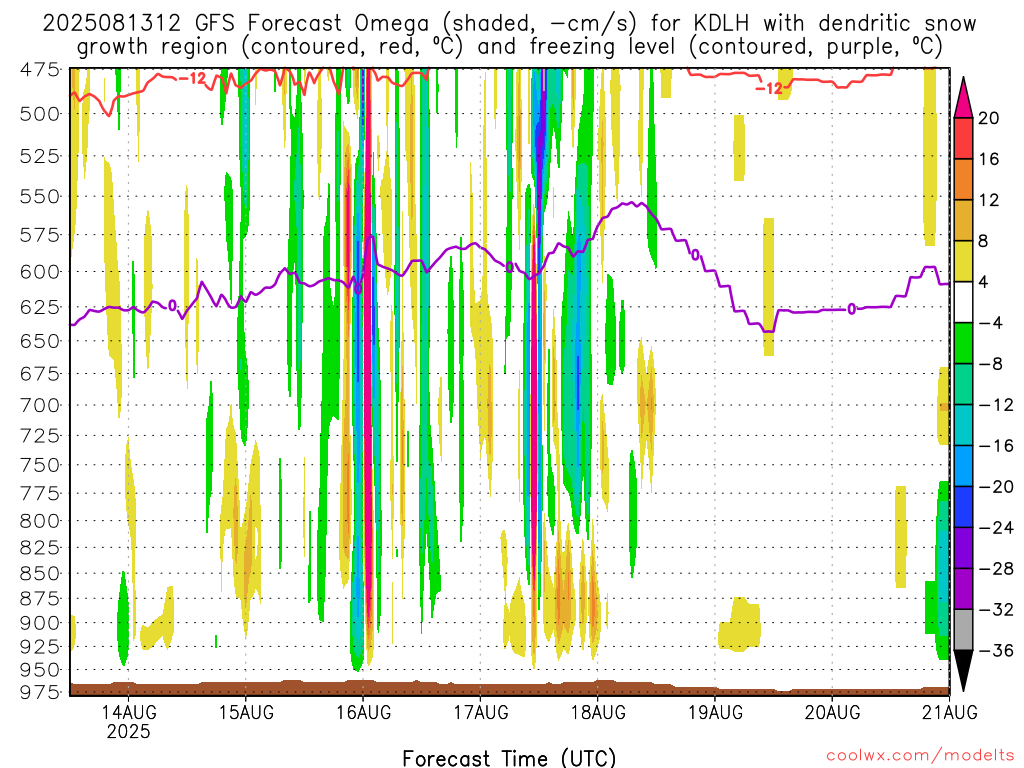Screen dimensions: 1024x768
Task: Click the orange swatch between 12 and 16
Action: click(x=963, y=180)
